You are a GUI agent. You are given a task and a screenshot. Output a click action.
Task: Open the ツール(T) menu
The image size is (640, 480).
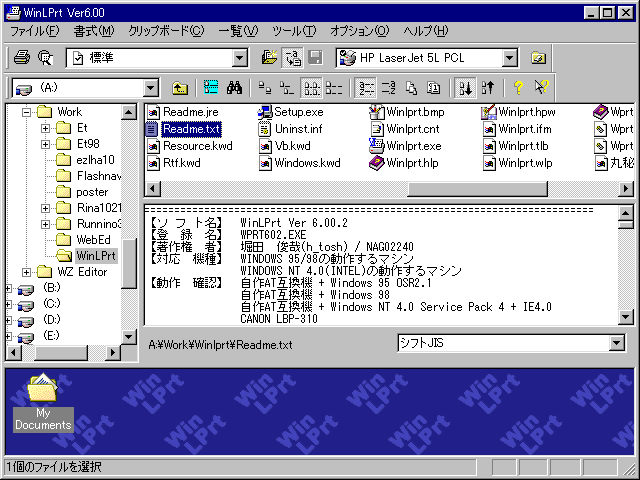(x=294, y=31)
